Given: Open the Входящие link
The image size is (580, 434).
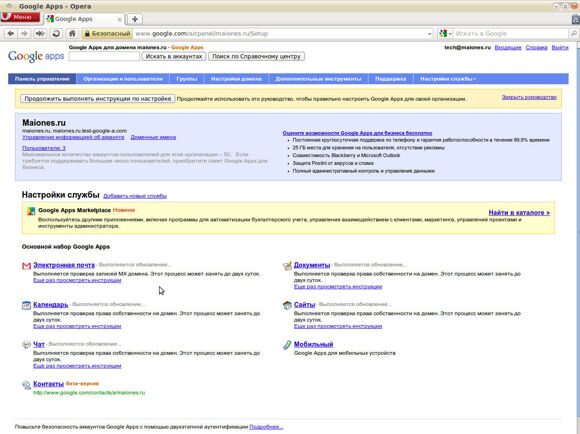Looking at the screenshot, I should coord(508,47).
